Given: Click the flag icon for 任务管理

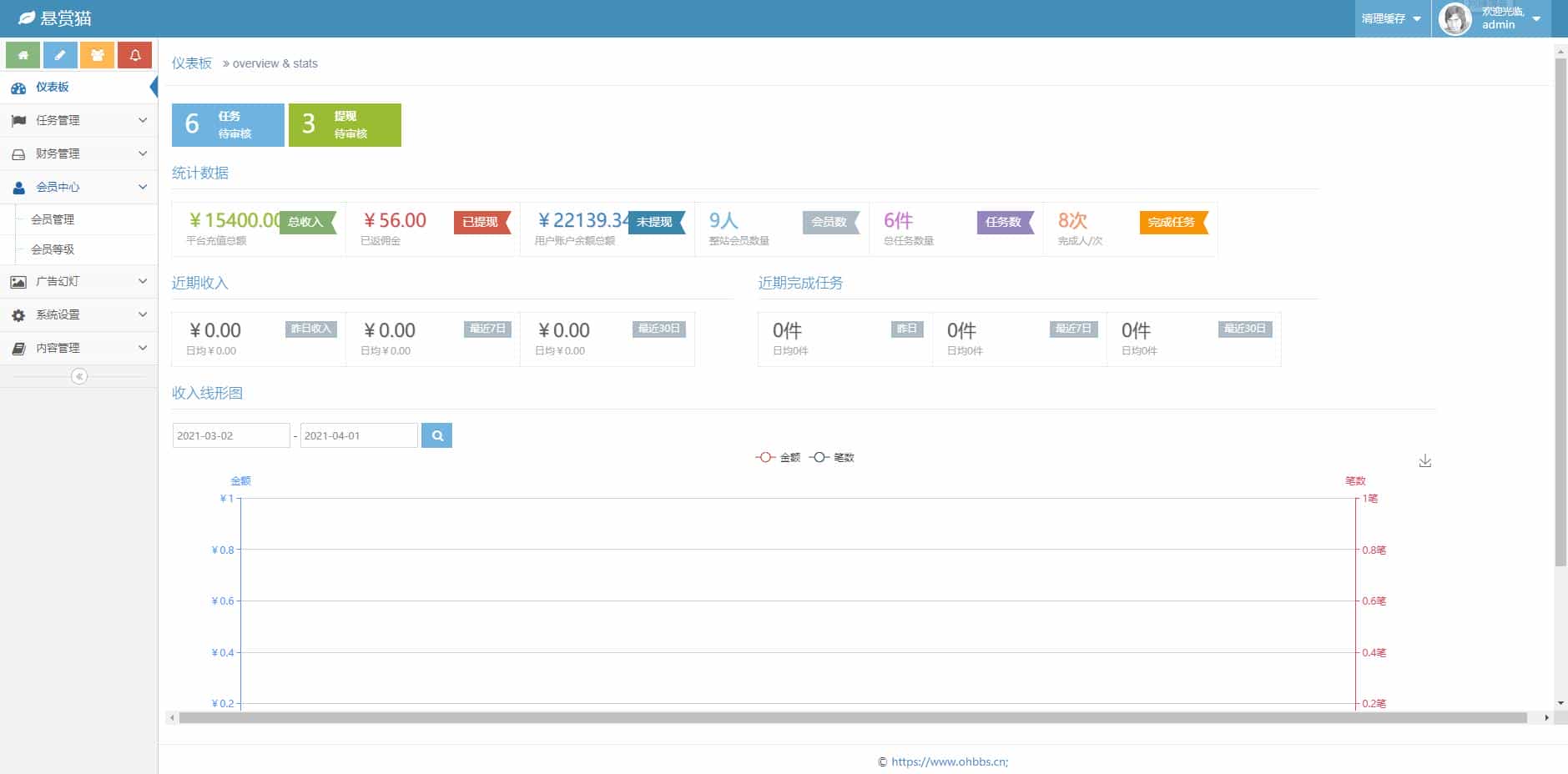Looking at the screenshot, I should click(18, 121).
